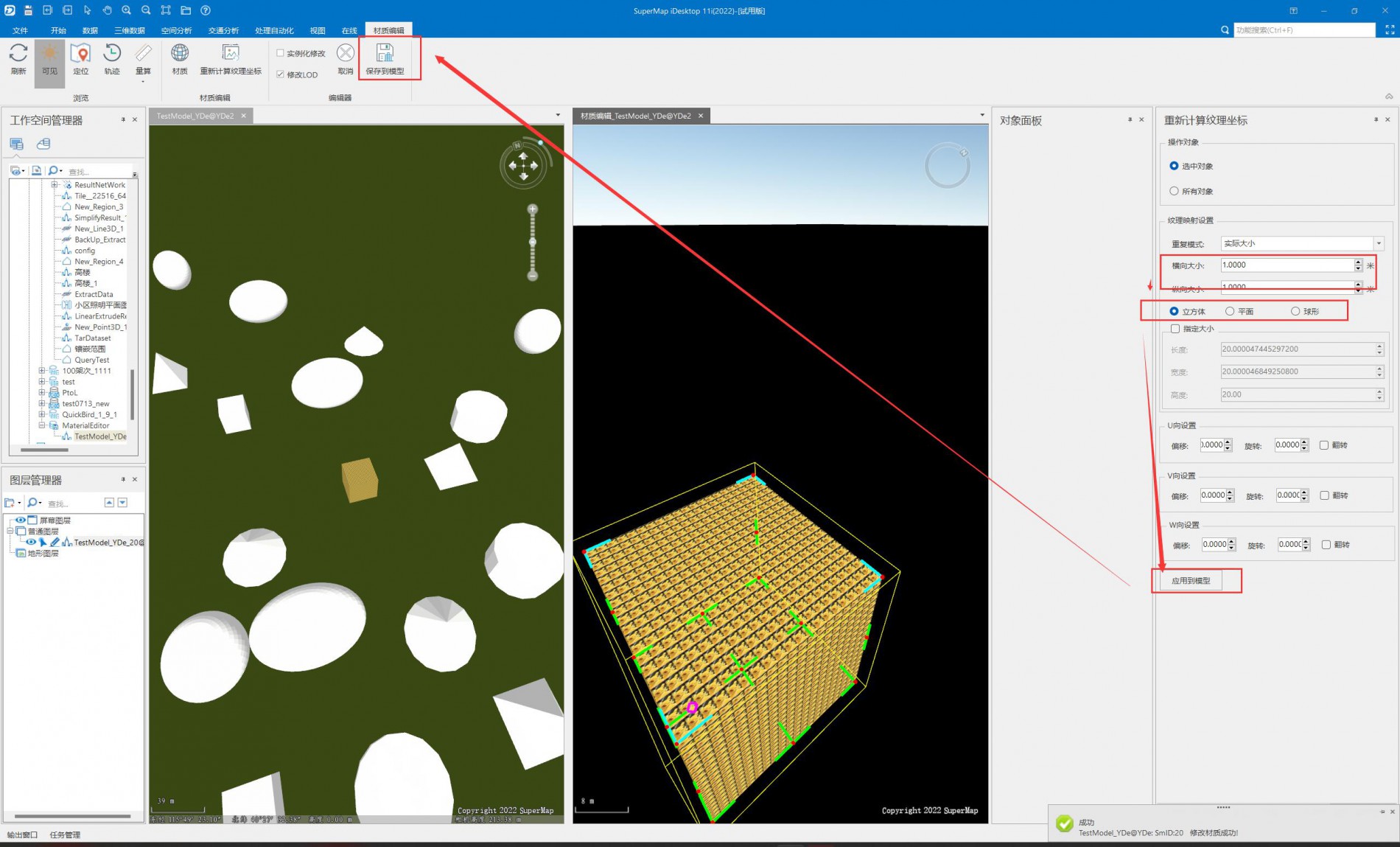Open Task management (任务管理) in status bar
The height and width of the screenshot is (847, 1400).
coord(65,834)
